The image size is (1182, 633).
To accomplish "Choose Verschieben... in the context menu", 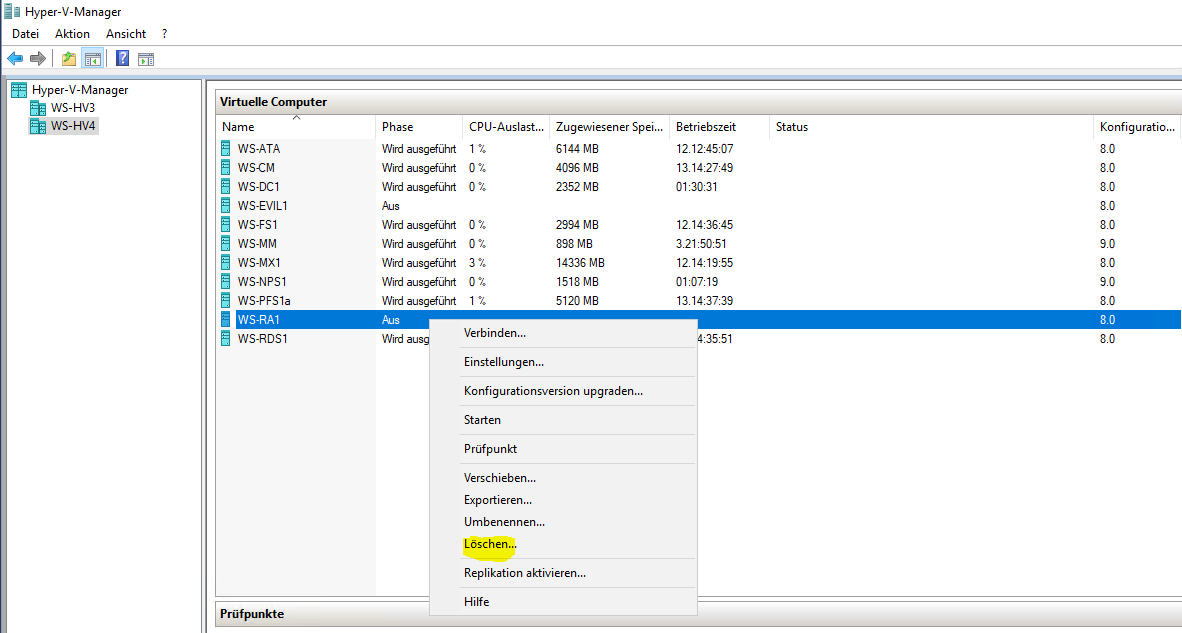I will 563,479.
